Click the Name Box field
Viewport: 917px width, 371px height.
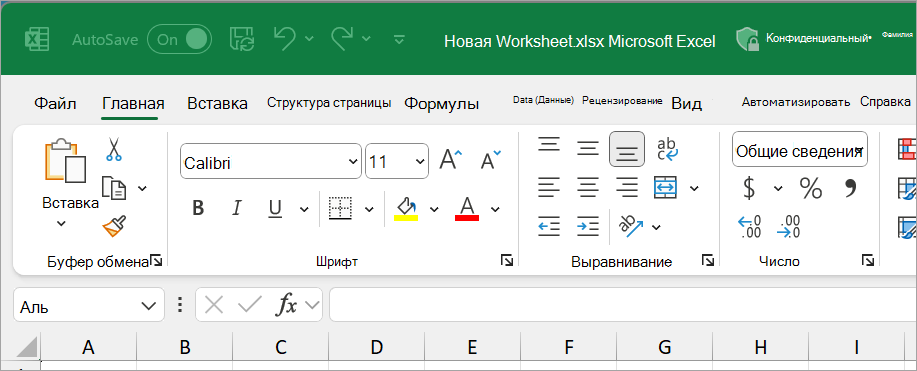[88, 305]
